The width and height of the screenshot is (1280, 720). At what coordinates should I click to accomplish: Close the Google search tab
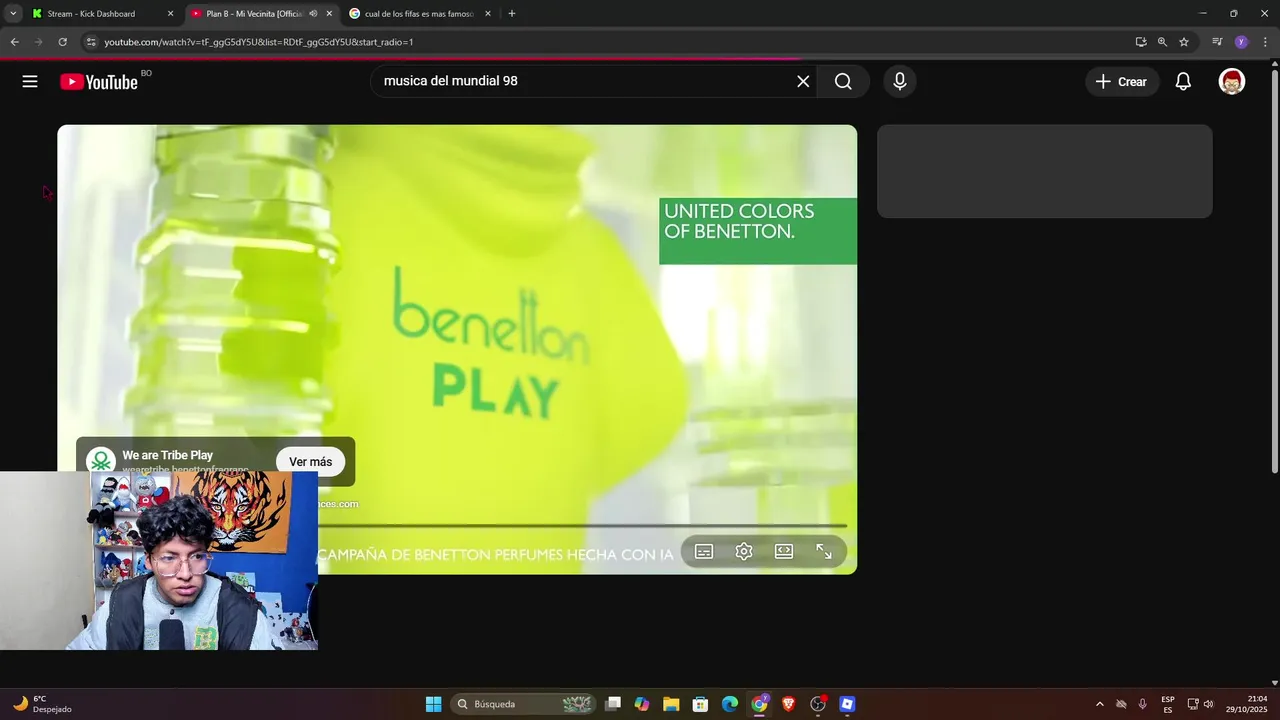tap(488, 14)
